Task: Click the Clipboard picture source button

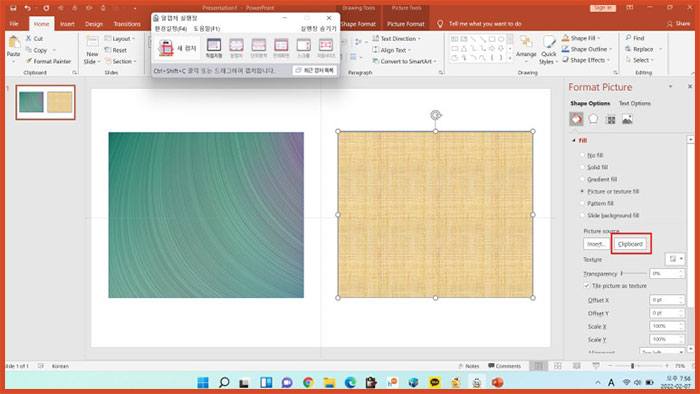Action: 630,244
